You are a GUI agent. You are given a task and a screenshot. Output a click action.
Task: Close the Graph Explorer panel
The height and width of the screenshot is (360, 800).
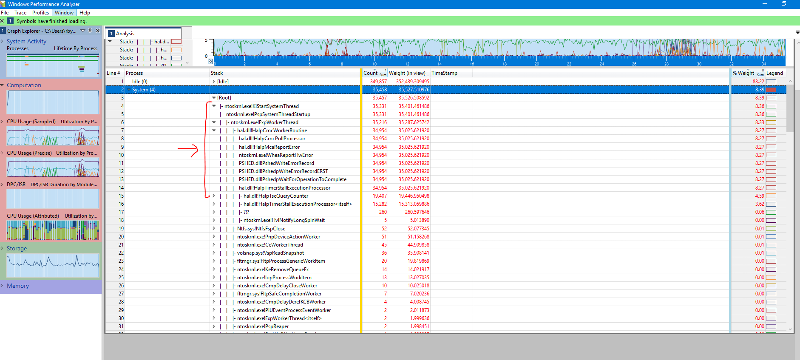click(x=98, y=31)
